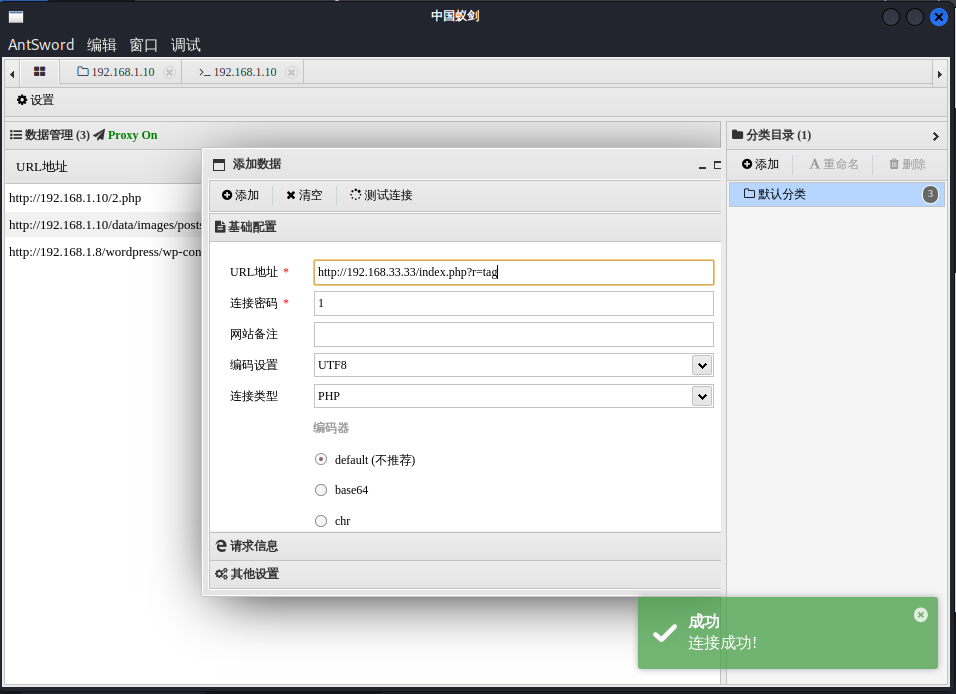Click the success checkmark icon in toast

click(x=665, y=633)
